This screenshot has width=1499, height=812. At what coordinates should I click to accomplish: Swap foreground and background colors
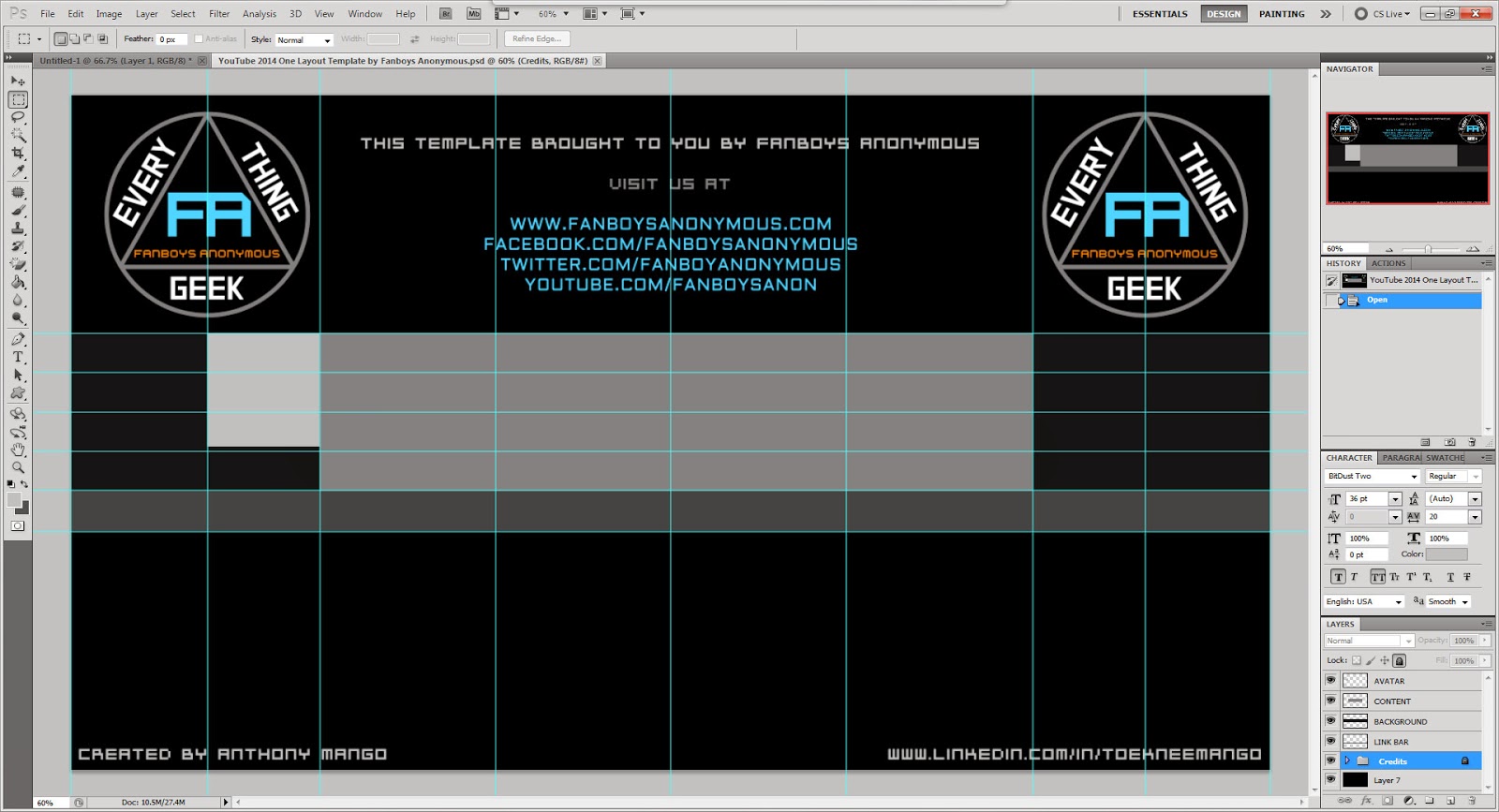coord(24,484)
